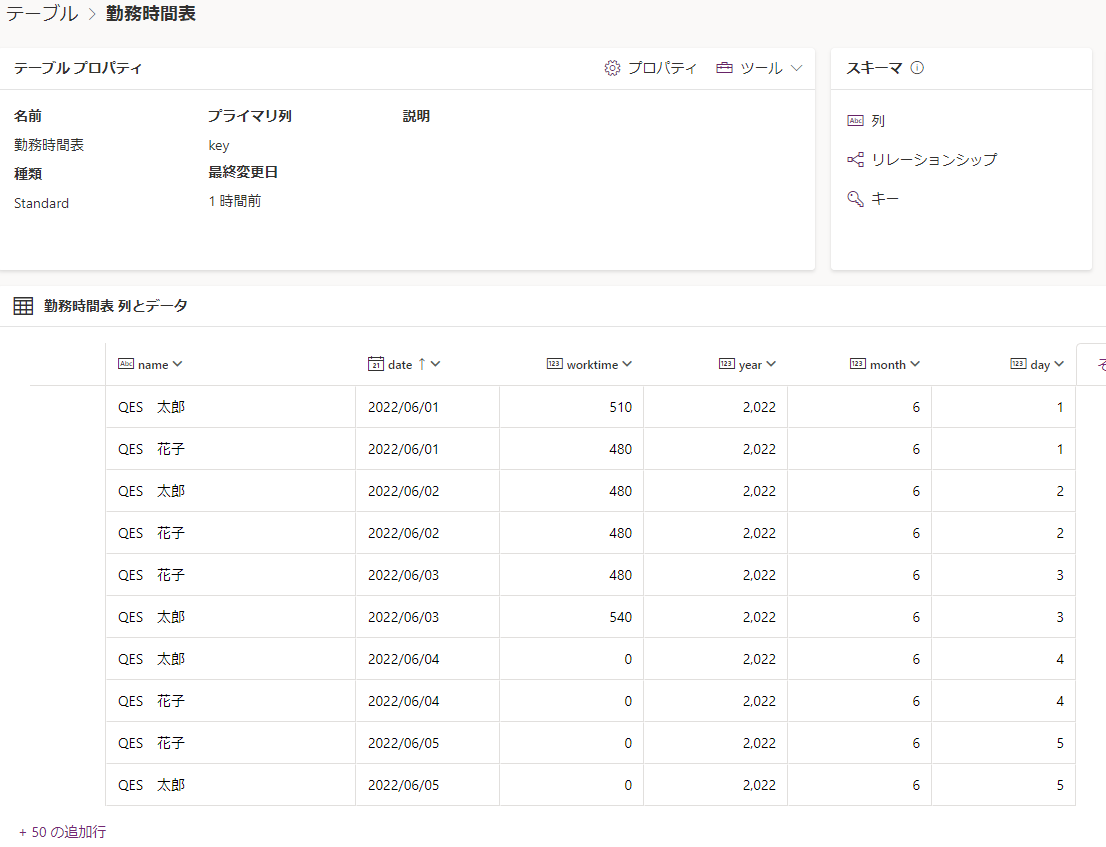Click the schema info icon
This screenshot has width=1106, height=847.
pyautogui.click(x=917, y=68)
